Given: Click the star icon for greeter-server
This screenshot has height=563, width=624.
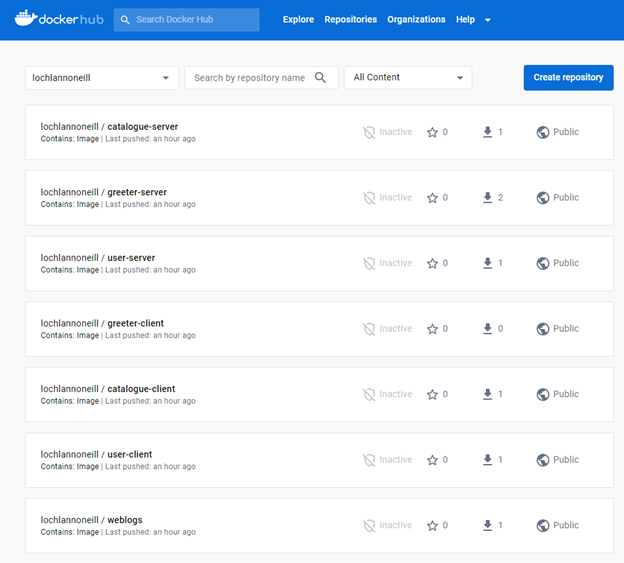Looking at the screenshot, I should 432,198.
